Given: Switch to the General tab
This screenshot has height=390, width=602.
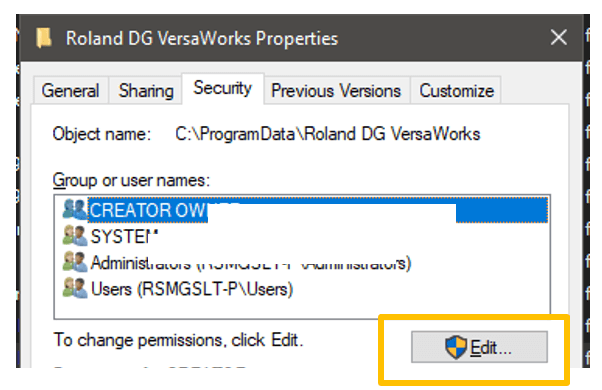Looking at the screenshot, I should click(x=70, y=91).
